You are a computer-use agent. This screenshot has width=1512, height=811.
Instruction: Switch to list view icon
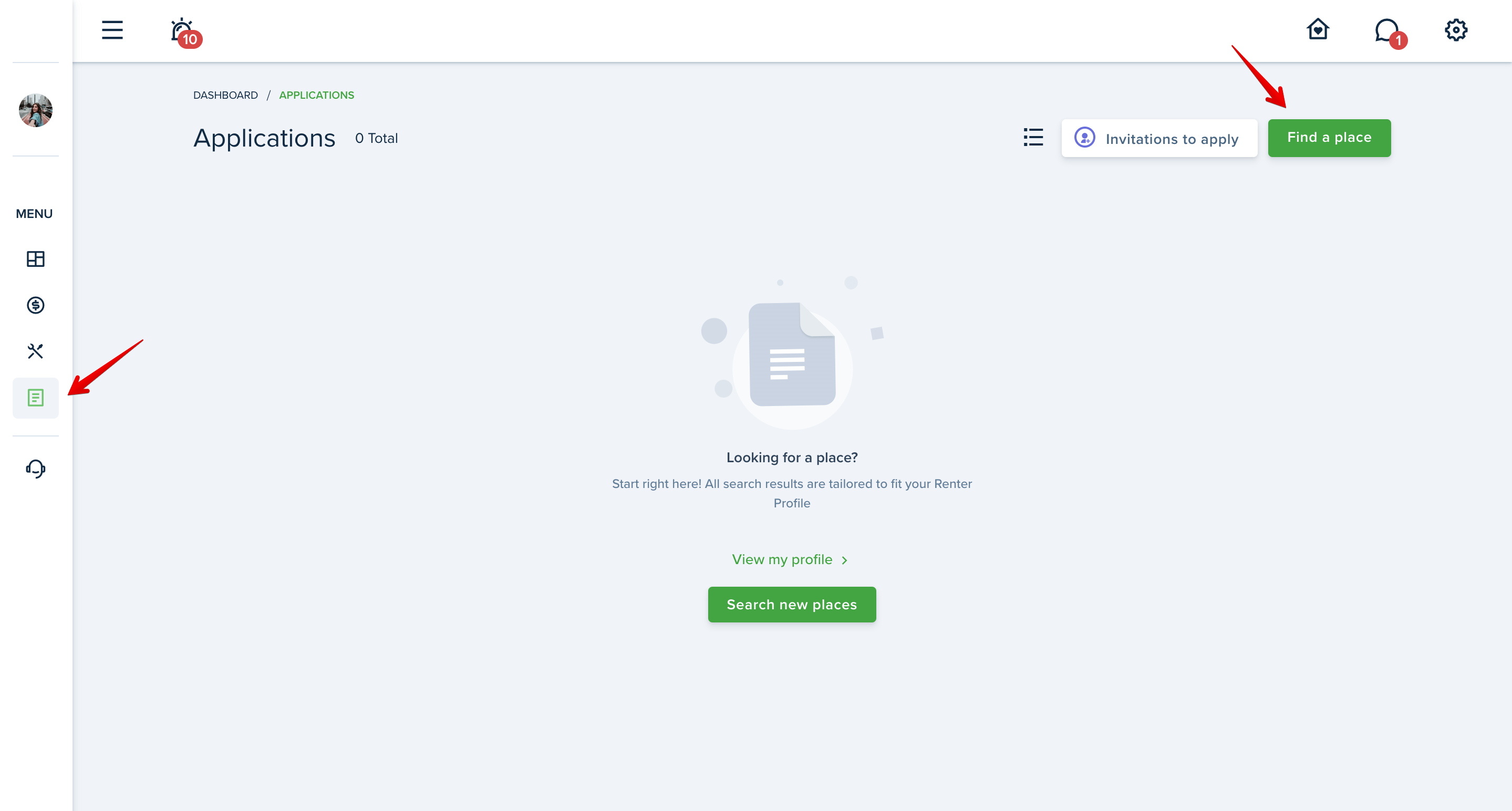pos(1033,137)
